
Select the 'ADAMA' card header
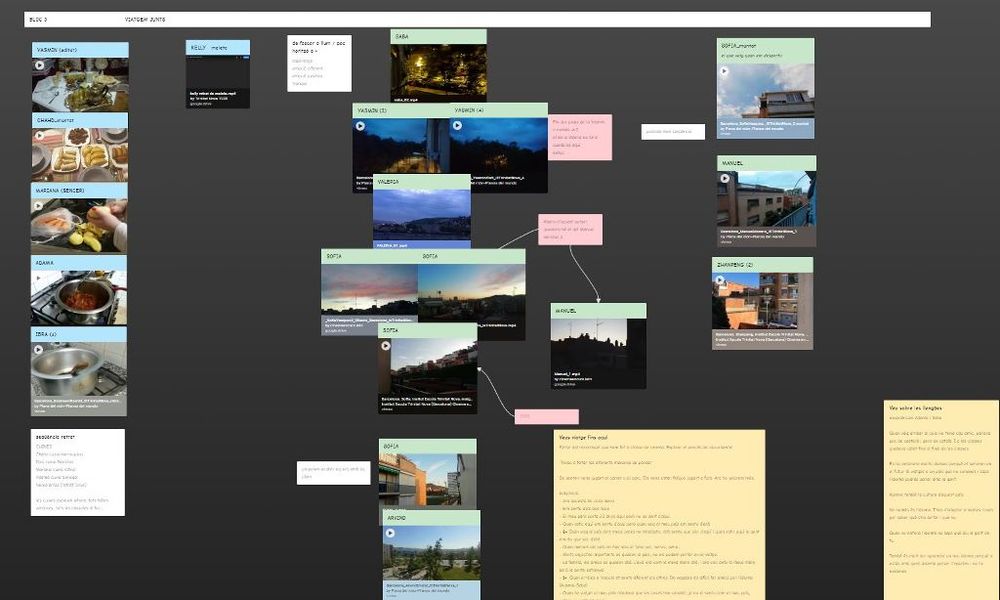coord(78,263)
